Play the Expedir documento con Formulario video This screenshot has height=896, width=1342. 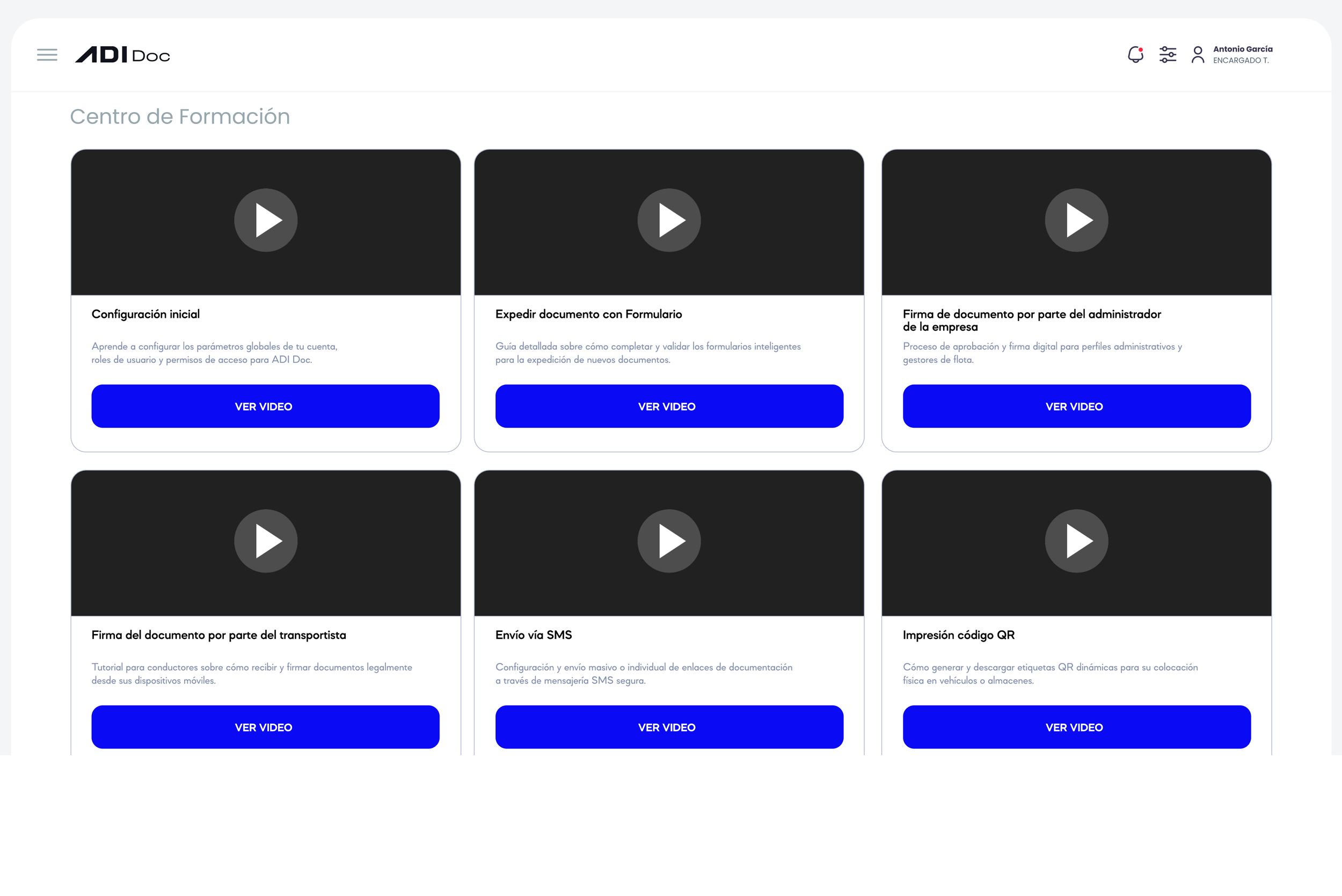click(x=669, y=220)
